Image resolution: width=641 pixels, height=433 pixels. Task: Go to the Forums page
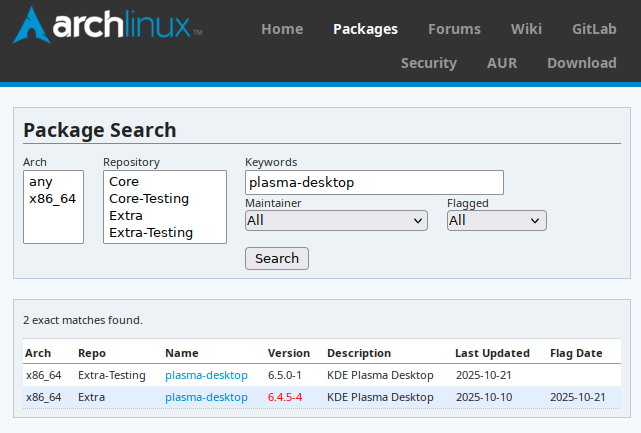[454, 29]
